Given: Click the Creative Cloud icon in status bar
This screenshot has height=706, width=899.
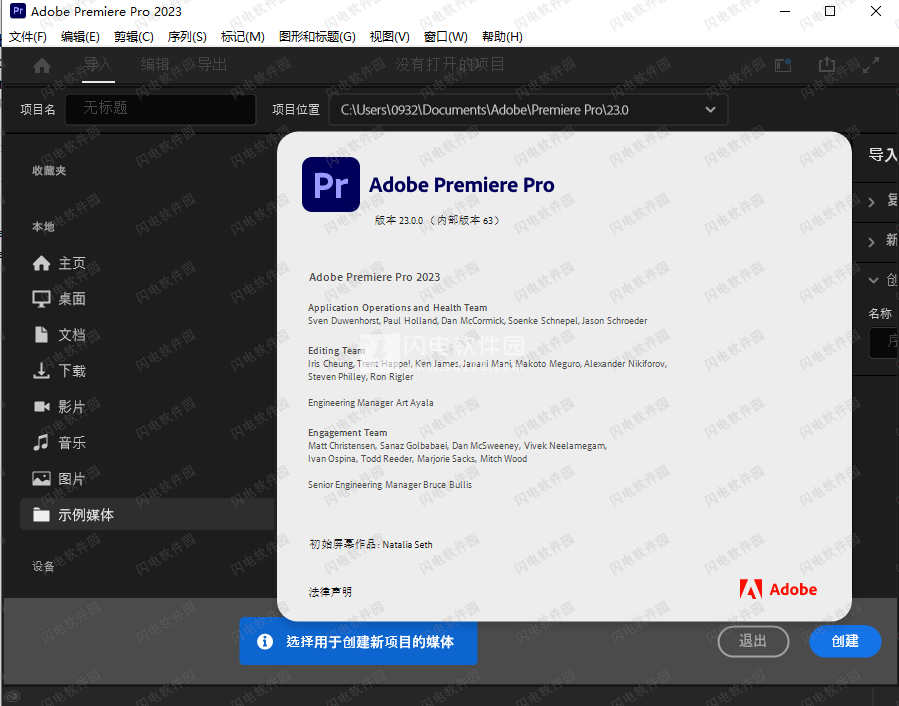Looking at the screenshot, I should 12,697.
